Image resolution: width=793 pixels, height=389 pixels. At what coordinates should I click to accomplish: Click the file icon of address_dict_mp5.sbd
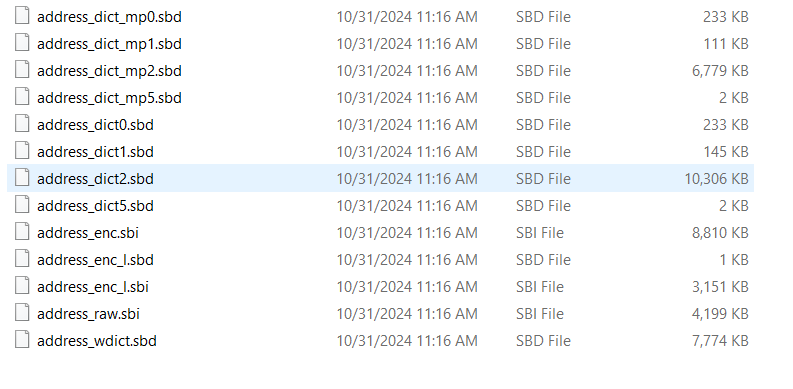point(22,97)
